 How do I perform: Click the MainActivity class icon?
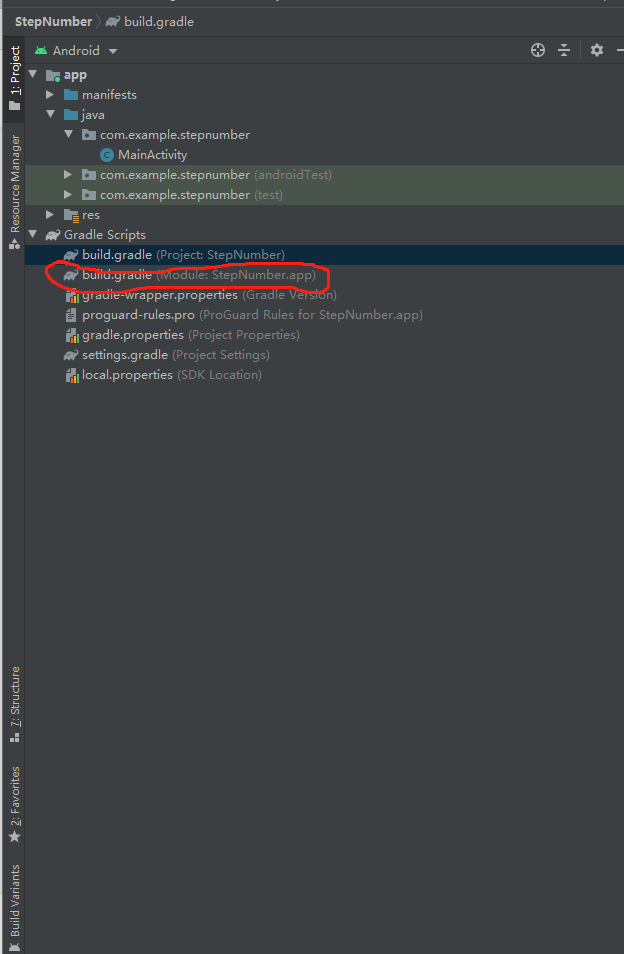click(x=106, y=155)
